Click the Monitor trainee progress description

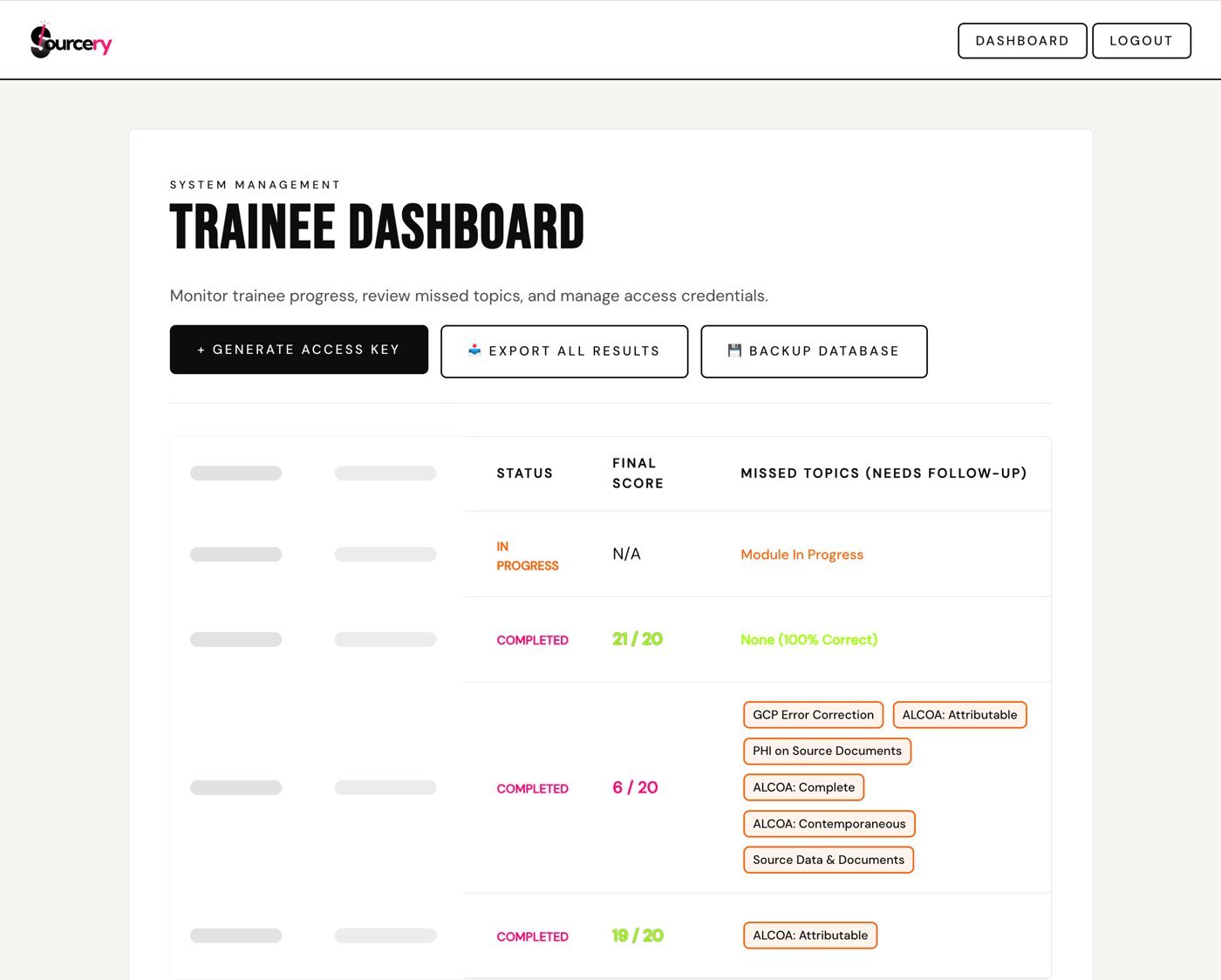pyautogui.click(x=469, y=296)
